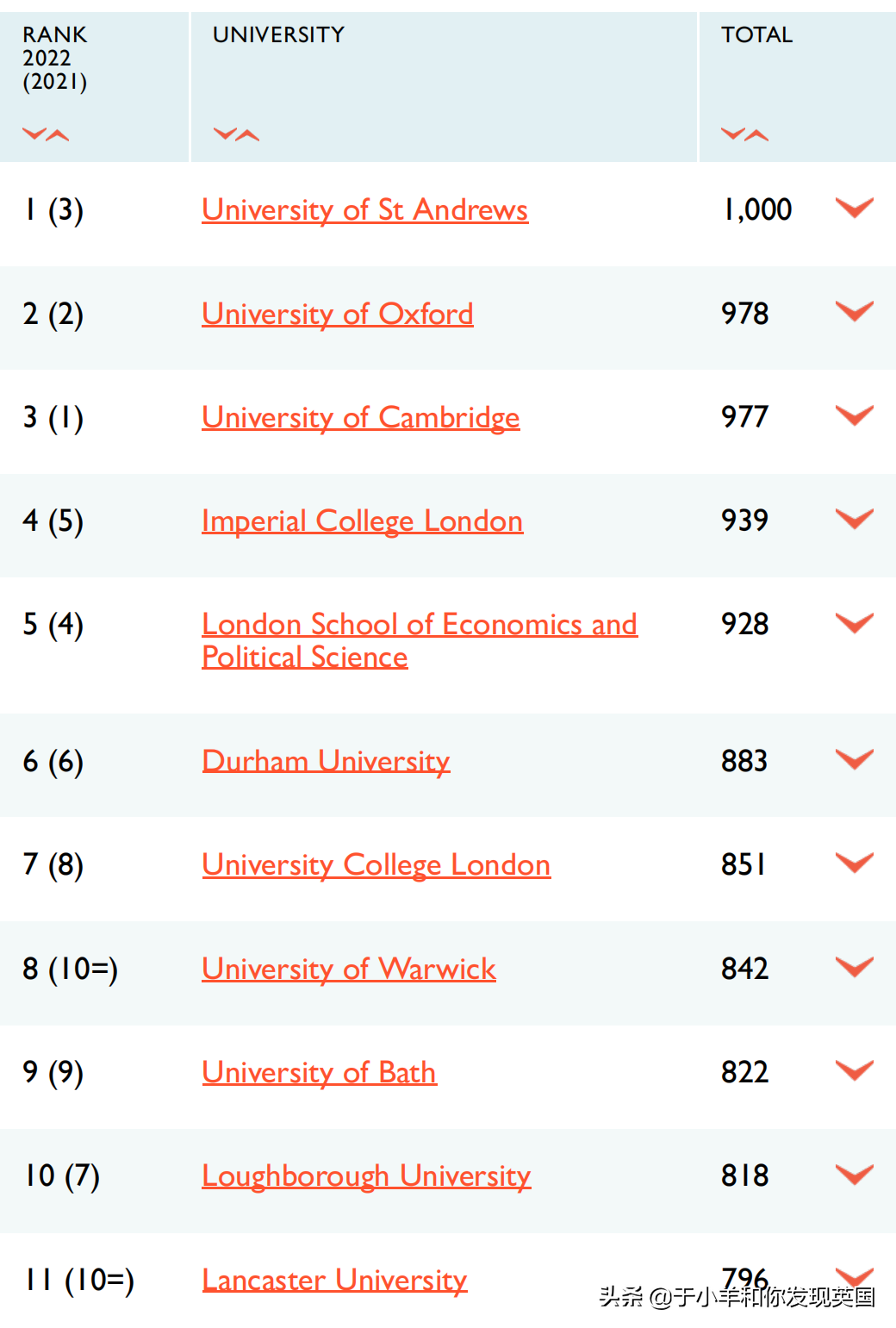Open the University of Warwick link
896x1328 pixels.
coord(348,968)
